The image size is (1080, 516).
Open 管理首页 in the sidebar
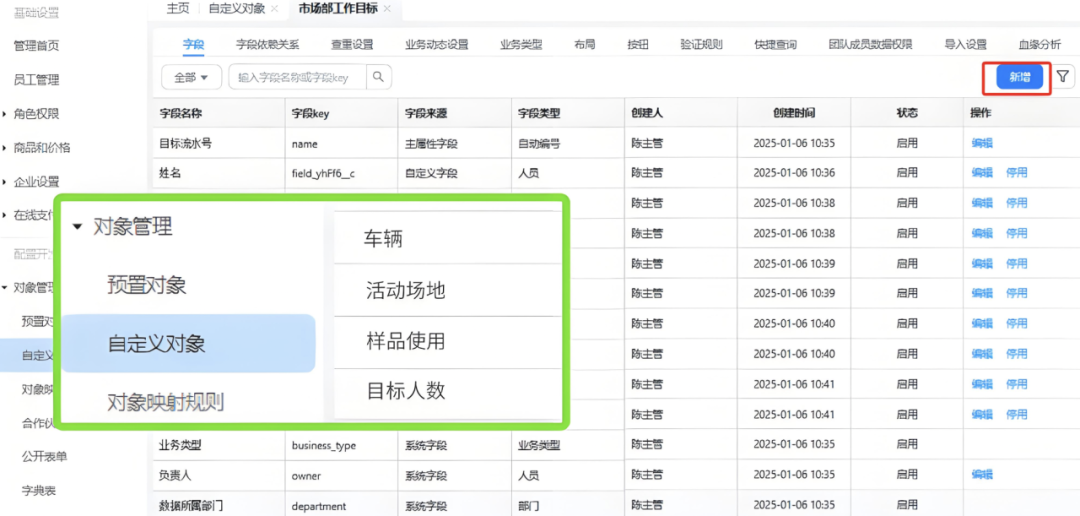click(37, 46)
